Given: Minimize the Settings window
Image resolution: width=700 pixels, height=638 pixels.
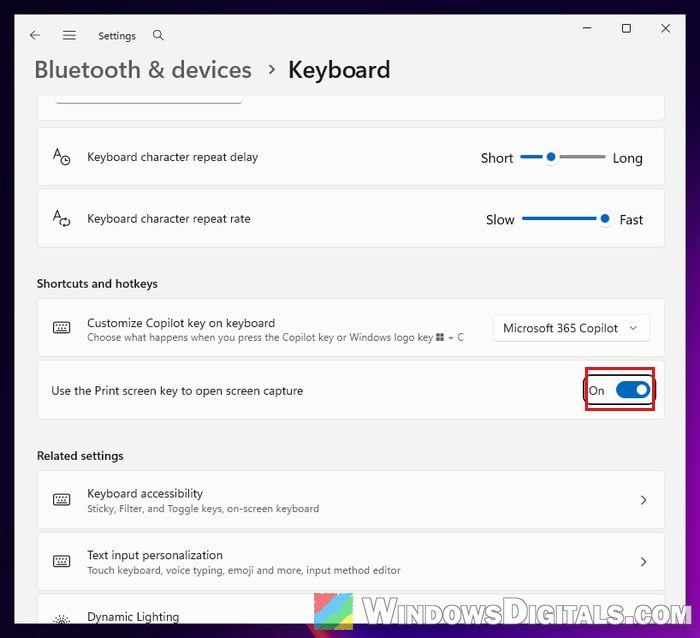Looking at the screenshot, I should coord(587,28).
